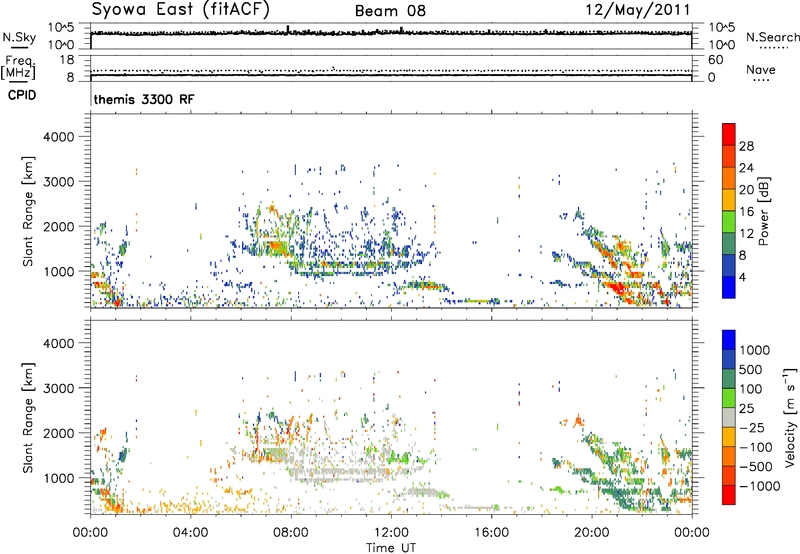Click the 'N.Search' legend label
Image resolution: width=800 pixels, height=554 pixels.
pos(772,37)
